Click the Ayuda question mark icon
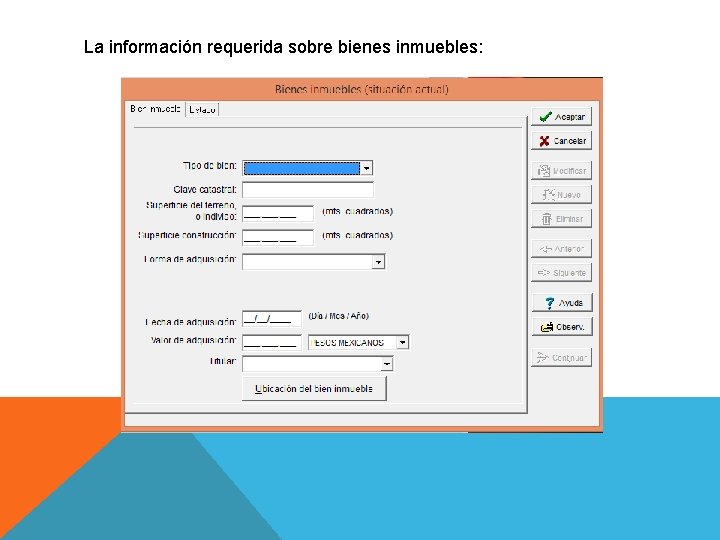Screen dimensions: 720x540 [x=550, y=303]
